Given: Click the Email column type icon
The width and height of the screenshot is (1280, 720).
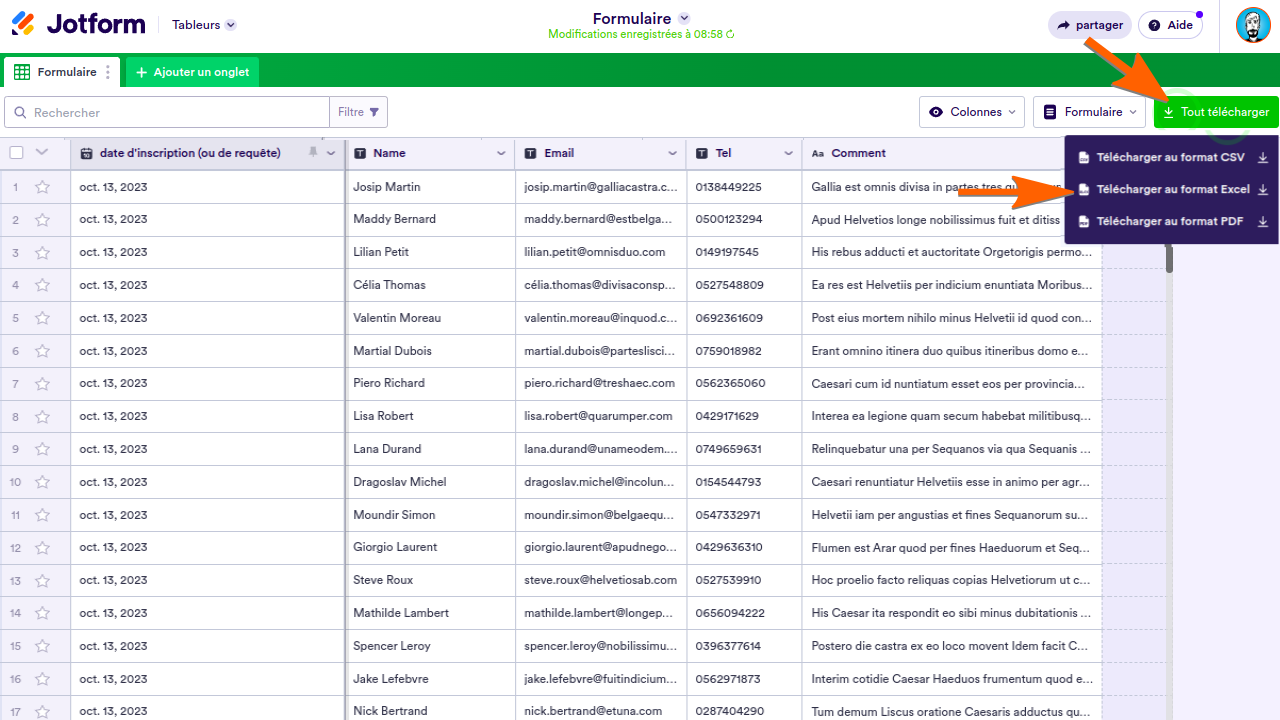Looking at the screenshot, I should click(532, 153).
